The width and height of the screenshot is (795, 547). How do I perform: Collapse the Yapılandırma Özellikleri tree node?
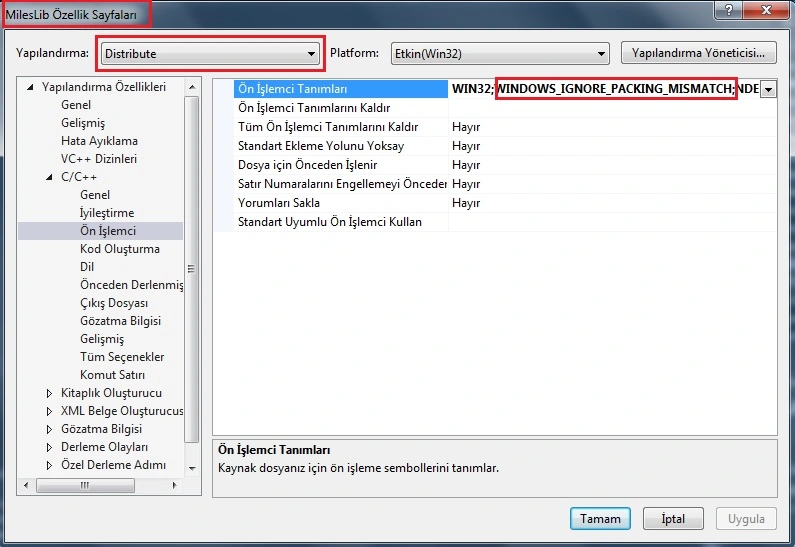[x=31, y=87]
